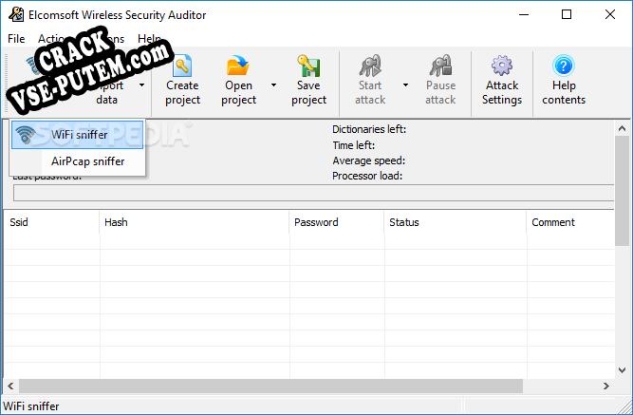Save the project using Save project icon
Screen dimensions: 633x415
tap(309, 66)
